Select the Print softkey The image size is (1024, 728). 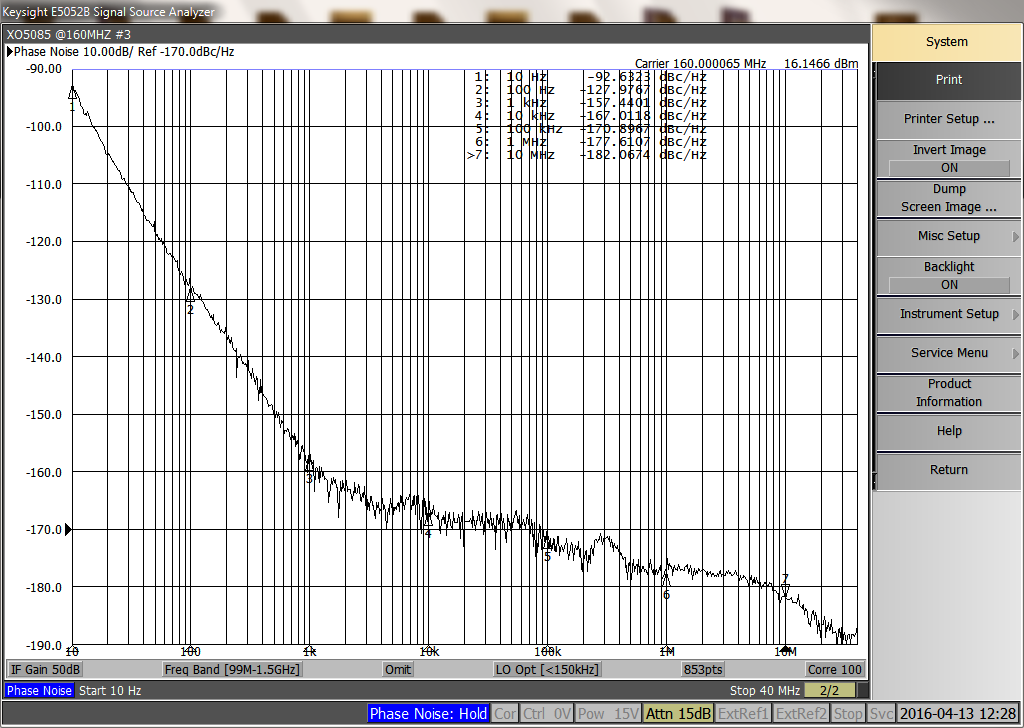click(x=948, y=80)
